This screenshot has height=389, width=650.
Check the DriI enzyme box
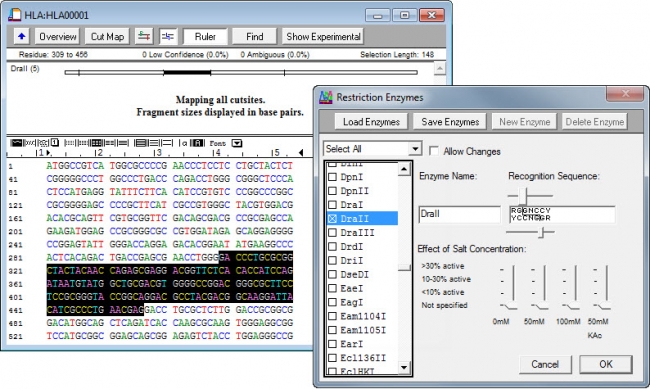tap(332, 260)
